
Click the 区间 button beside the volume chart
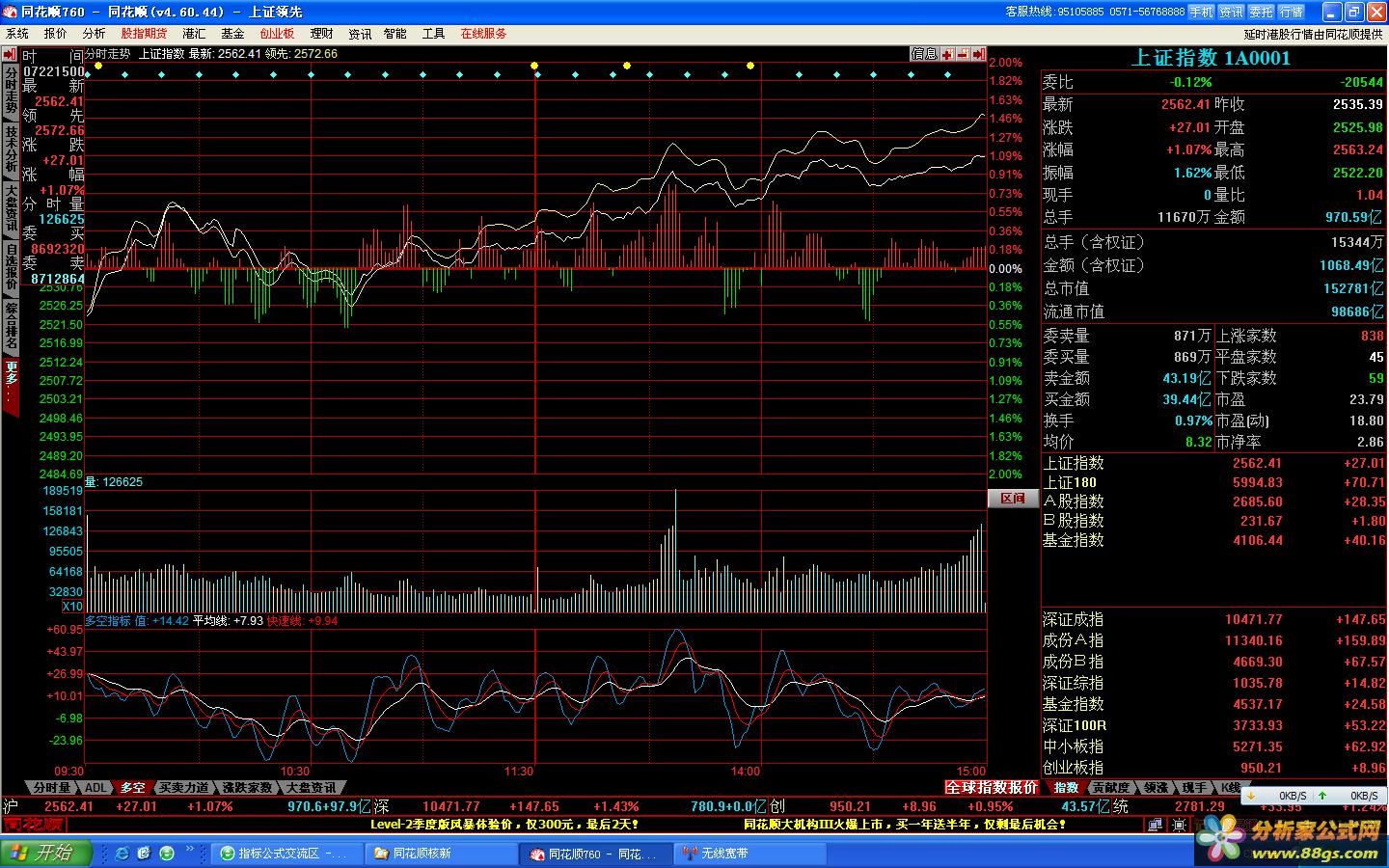tap(1013, 499)
